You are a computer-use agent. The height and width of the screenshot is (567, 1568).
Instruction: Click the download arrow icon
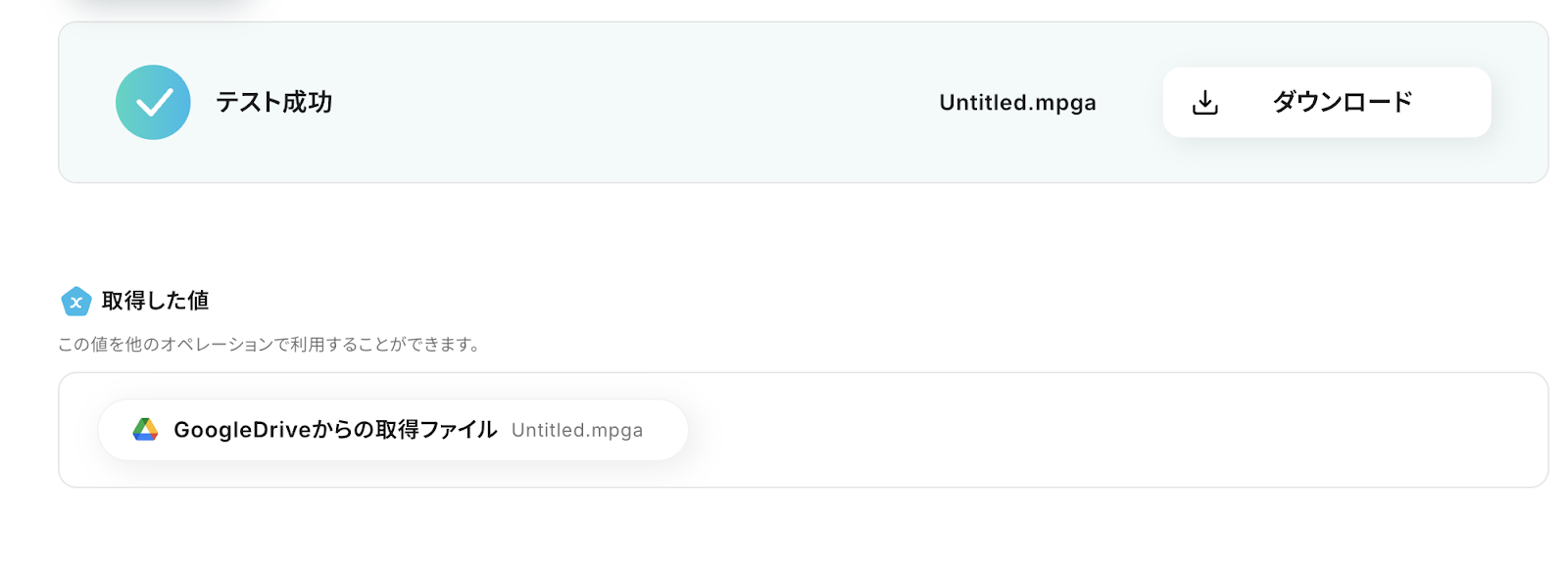tap(1205, 103)
